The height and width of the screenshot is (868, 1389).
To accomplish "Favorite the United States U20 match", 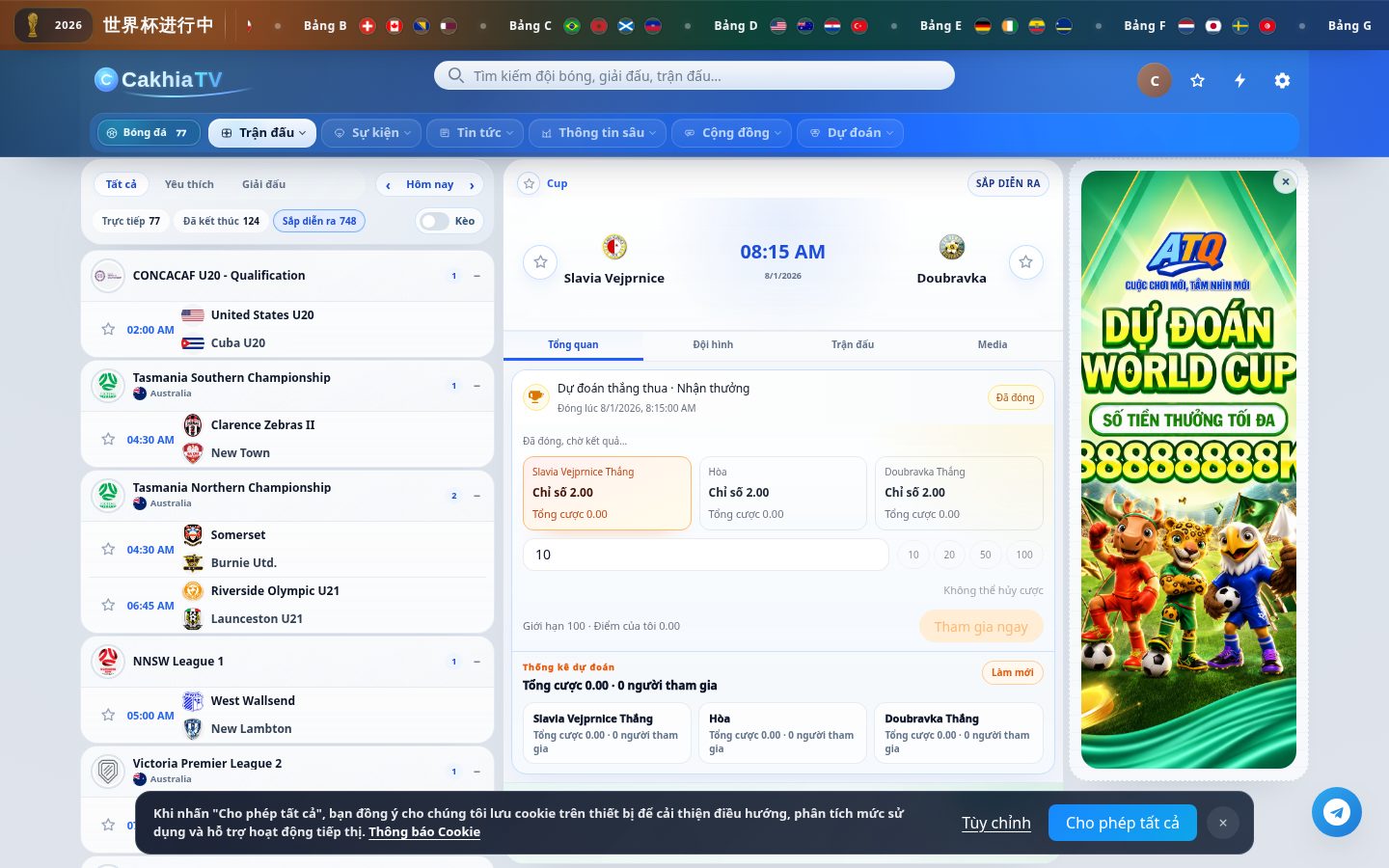I will 108,329.
